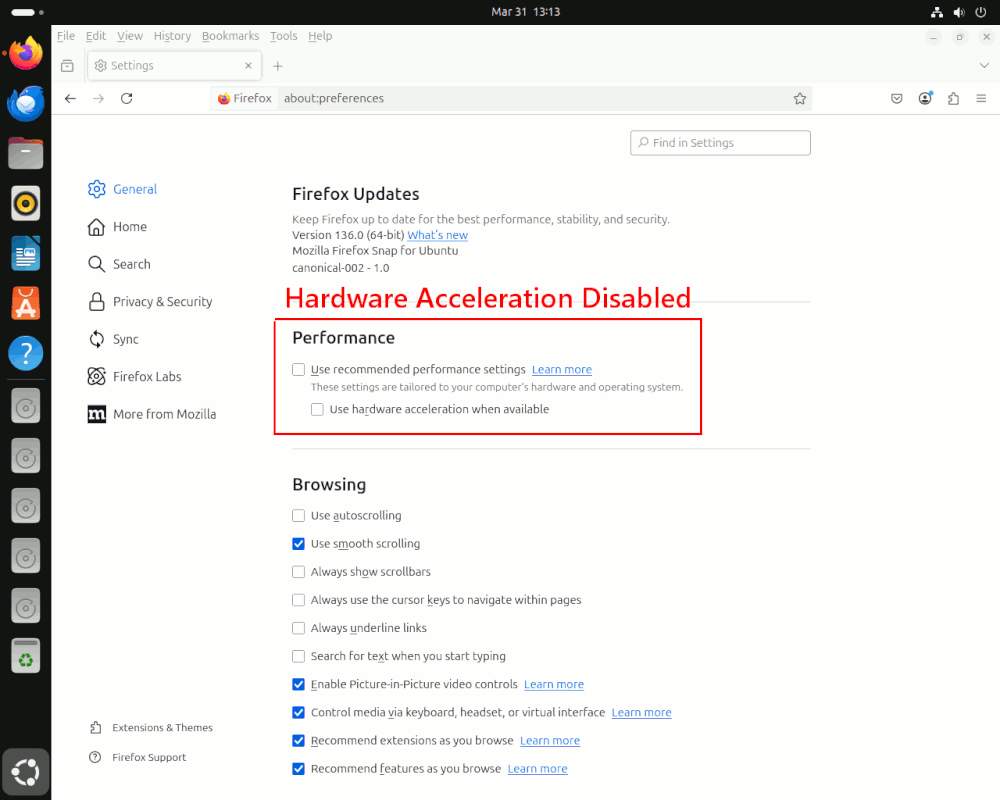The image size is (1000, 800).
Task: Disable Recommend extensions as you browse
Action: point(298,741)
